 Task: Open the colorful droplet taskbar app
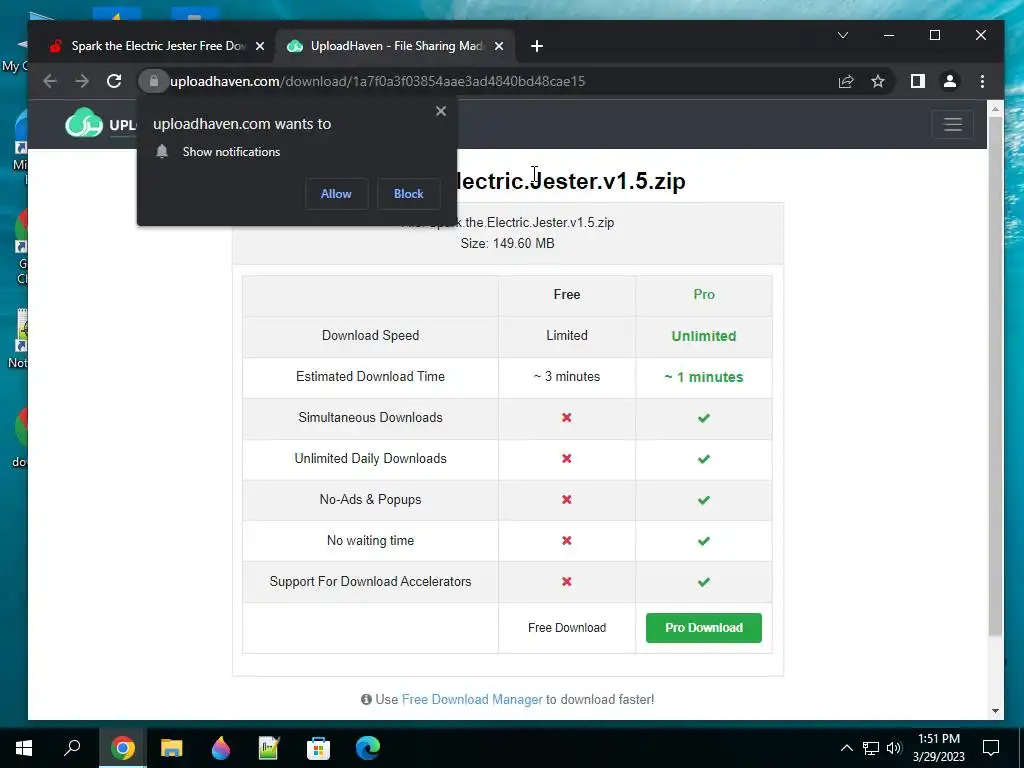221,748
